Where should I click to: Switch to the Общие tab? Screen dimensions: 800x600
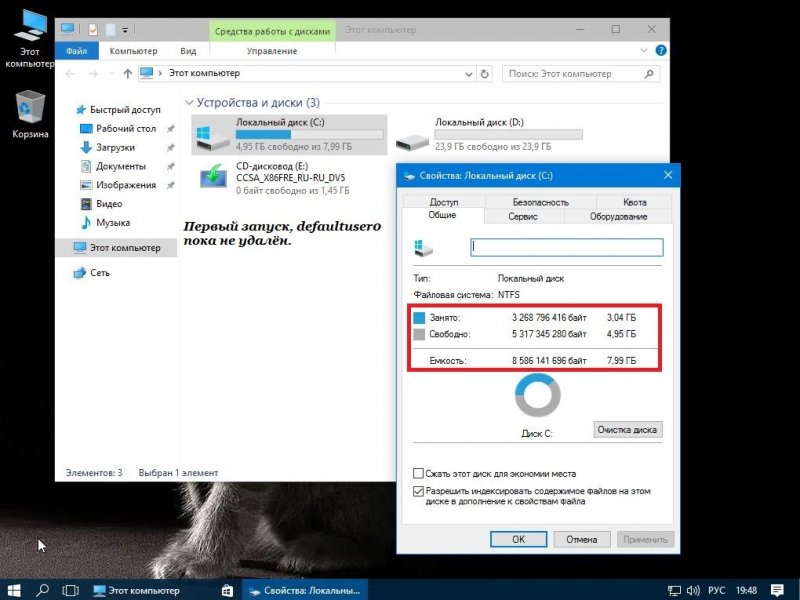[442, 215]
